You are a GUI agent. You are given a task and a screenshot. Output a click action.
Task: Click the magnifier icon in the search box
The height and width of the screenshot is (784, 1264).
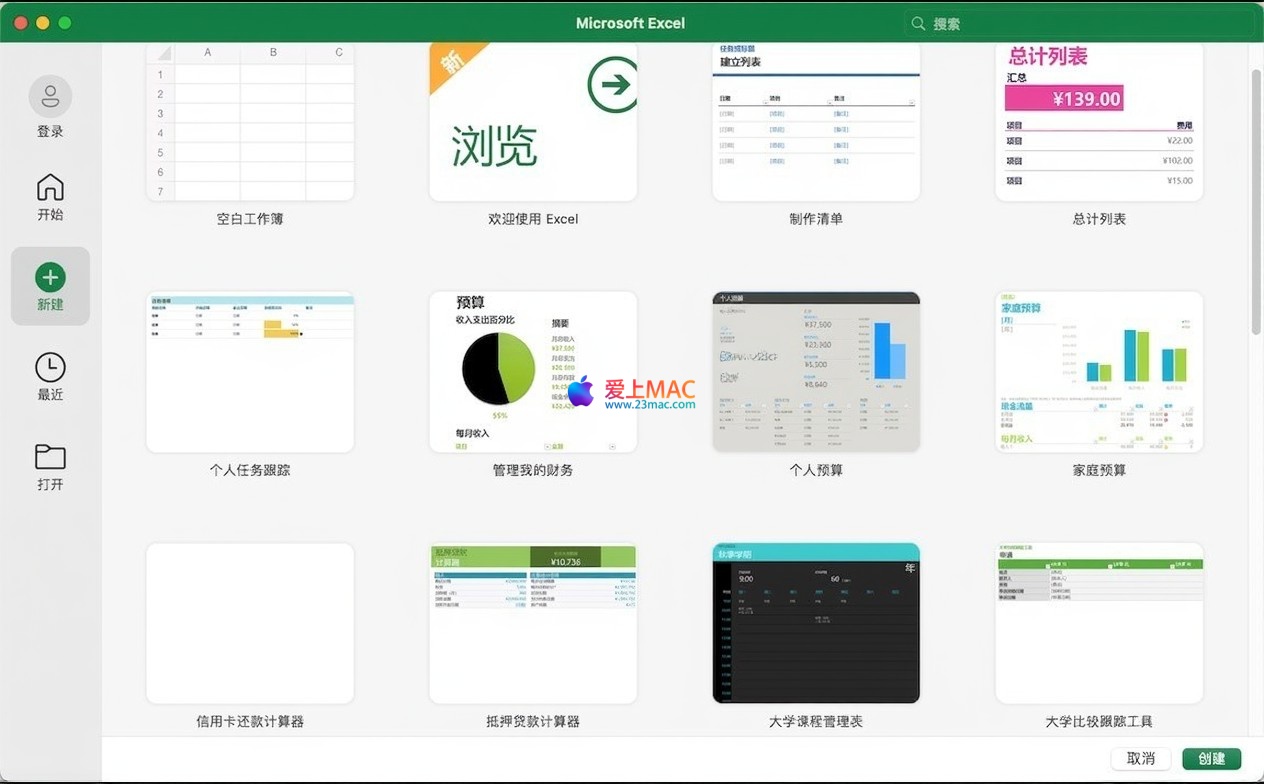[x=918, y=23]
